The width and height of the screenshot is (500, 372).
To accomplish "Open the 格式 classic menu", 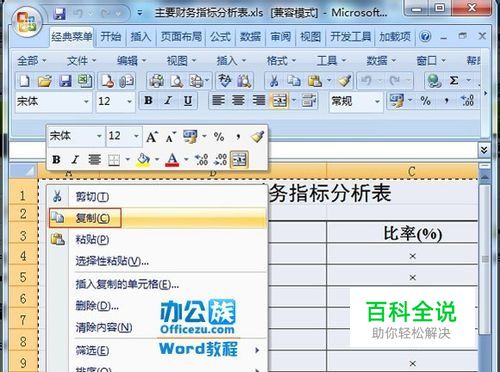I will (x=281, y=61).
